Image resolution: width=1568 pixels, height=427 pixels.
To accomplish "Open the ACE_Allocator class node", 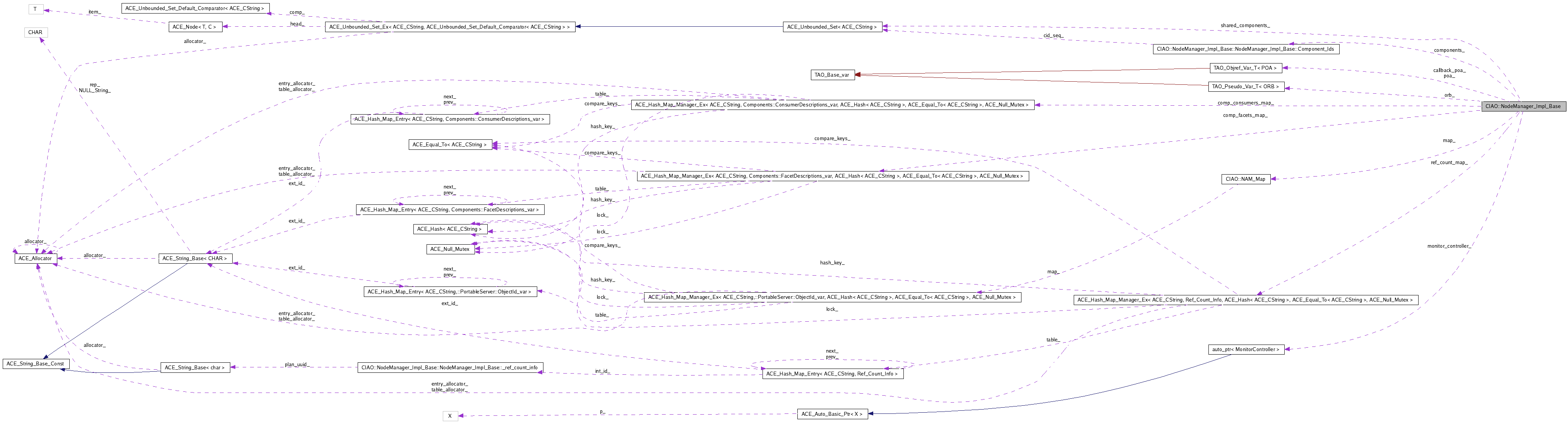I will coord(35,258).
